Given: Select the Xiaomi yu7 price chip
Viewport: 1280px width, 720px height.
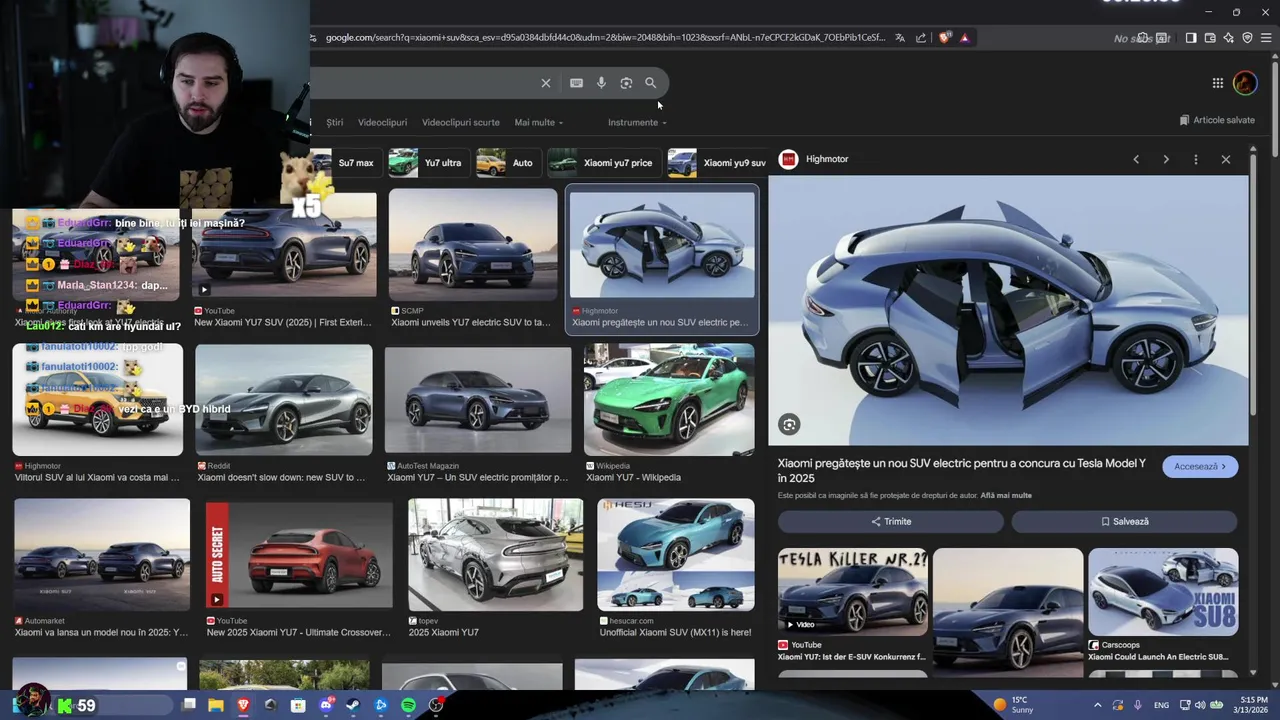Looking at the screenshot, I should [602, 163].
